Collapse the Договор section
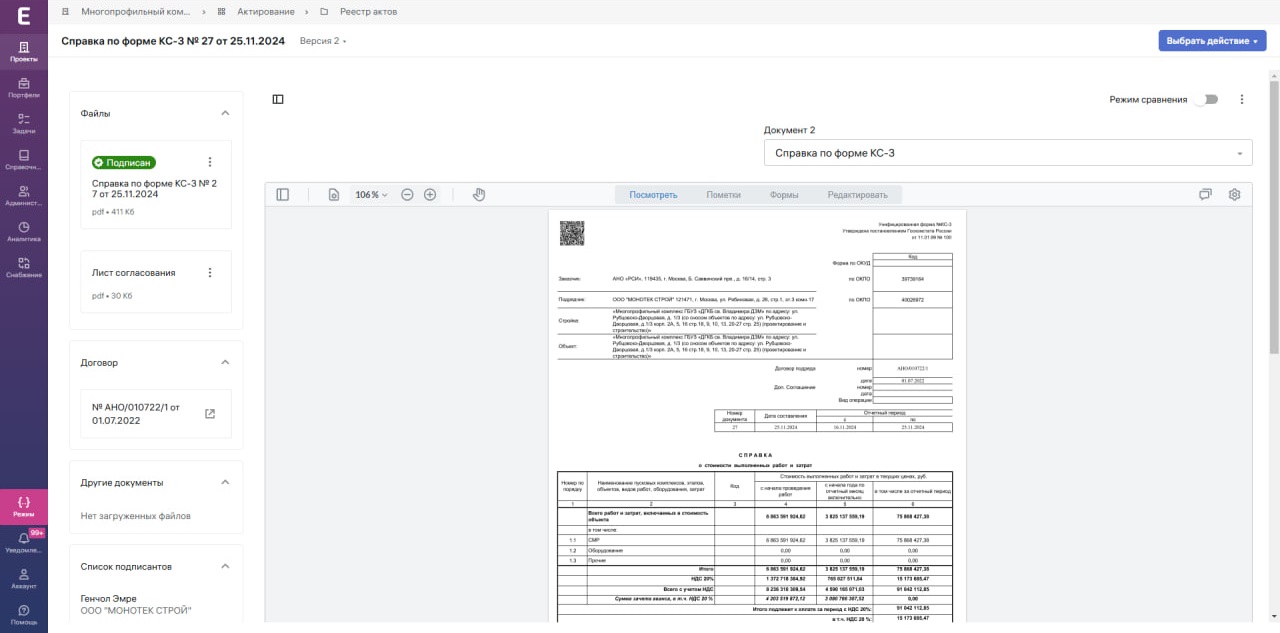The width and height of the screenshot is (1280, 633). click(x=225, y=362)
